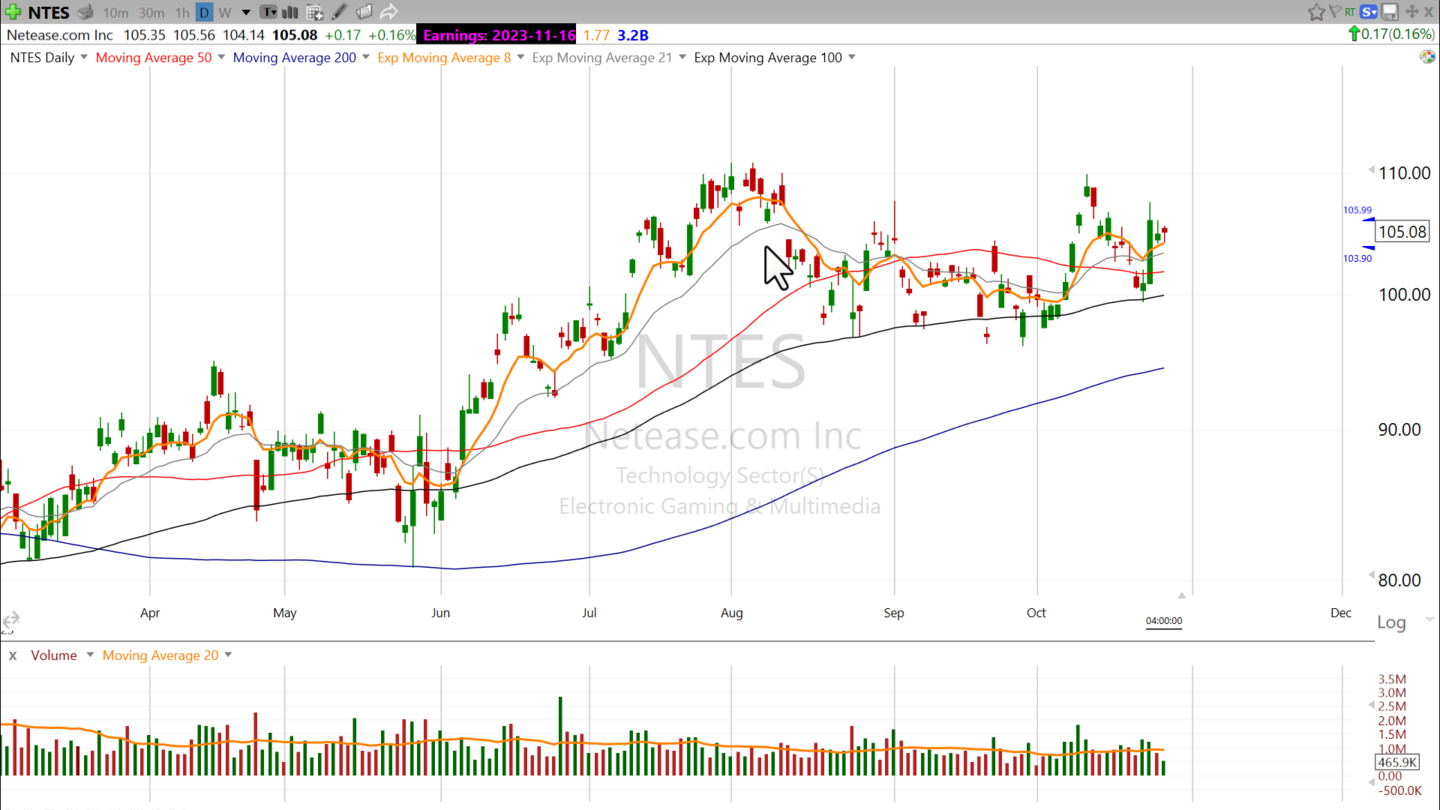Screen dimensions: 1440x810
Task: Click the arrows icon left of time axis
Action: (x=9, y=622)
